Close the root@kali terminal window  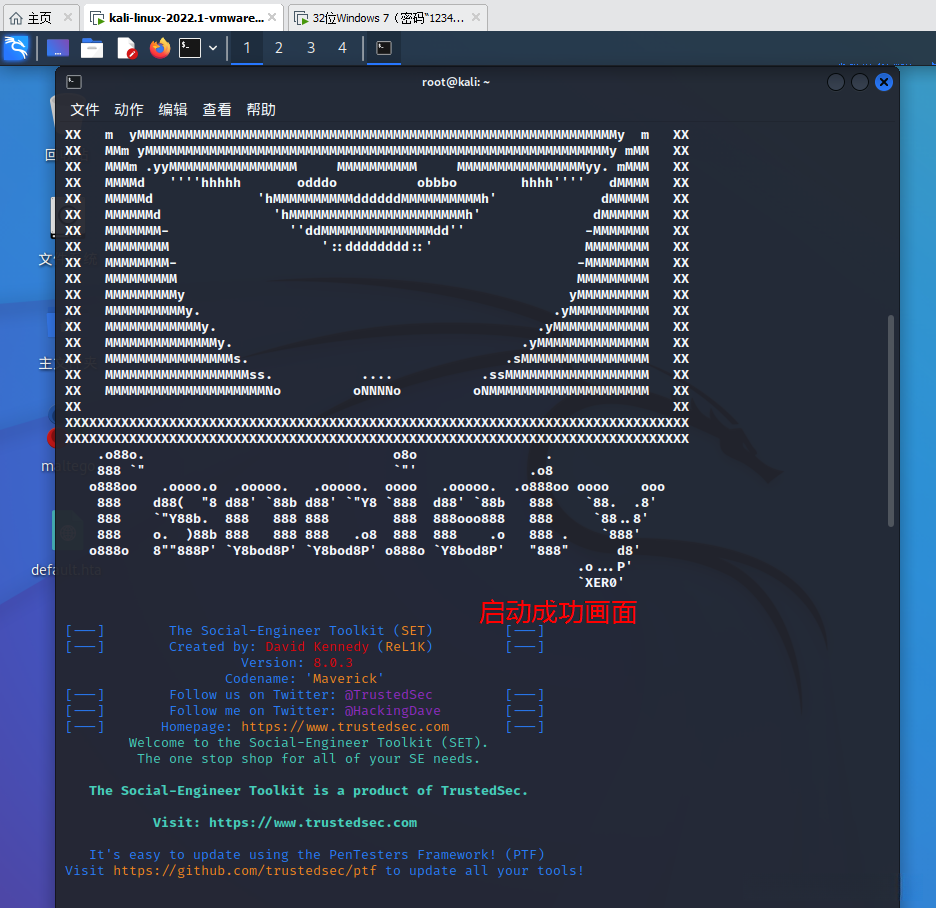click(x=884, y=82)
